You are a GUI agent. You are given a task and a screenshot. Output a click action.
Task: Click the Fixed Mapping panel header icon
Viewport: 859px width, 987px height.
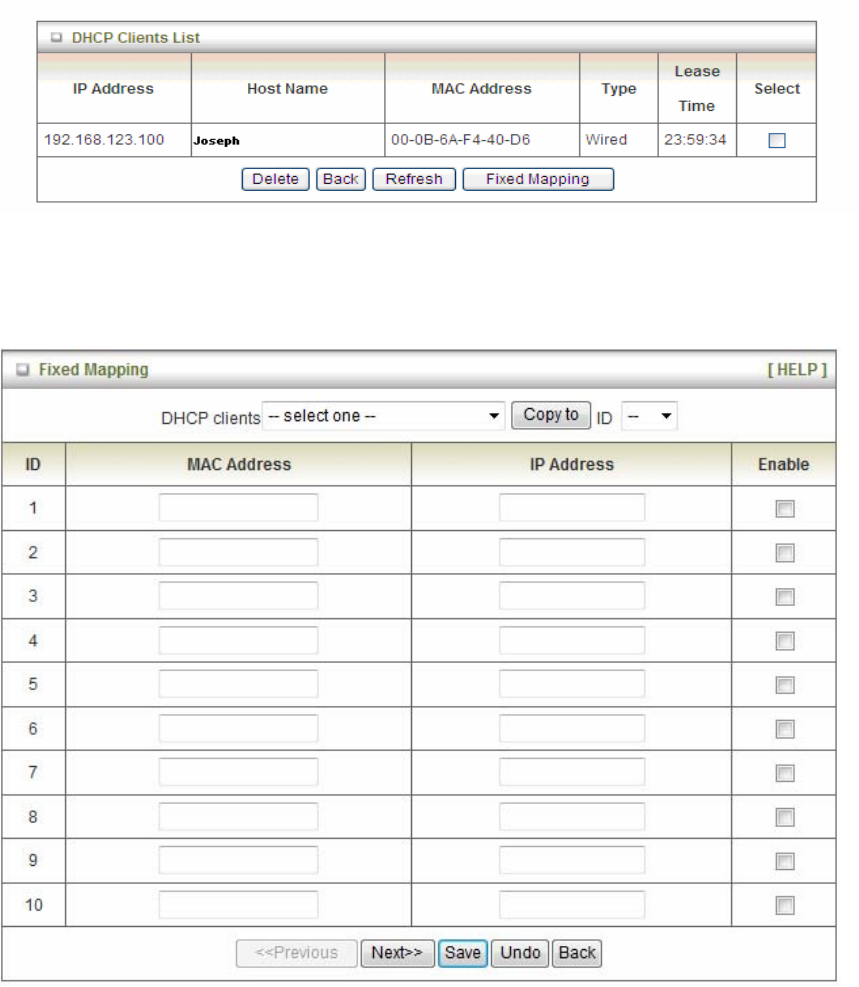point(23,369)
